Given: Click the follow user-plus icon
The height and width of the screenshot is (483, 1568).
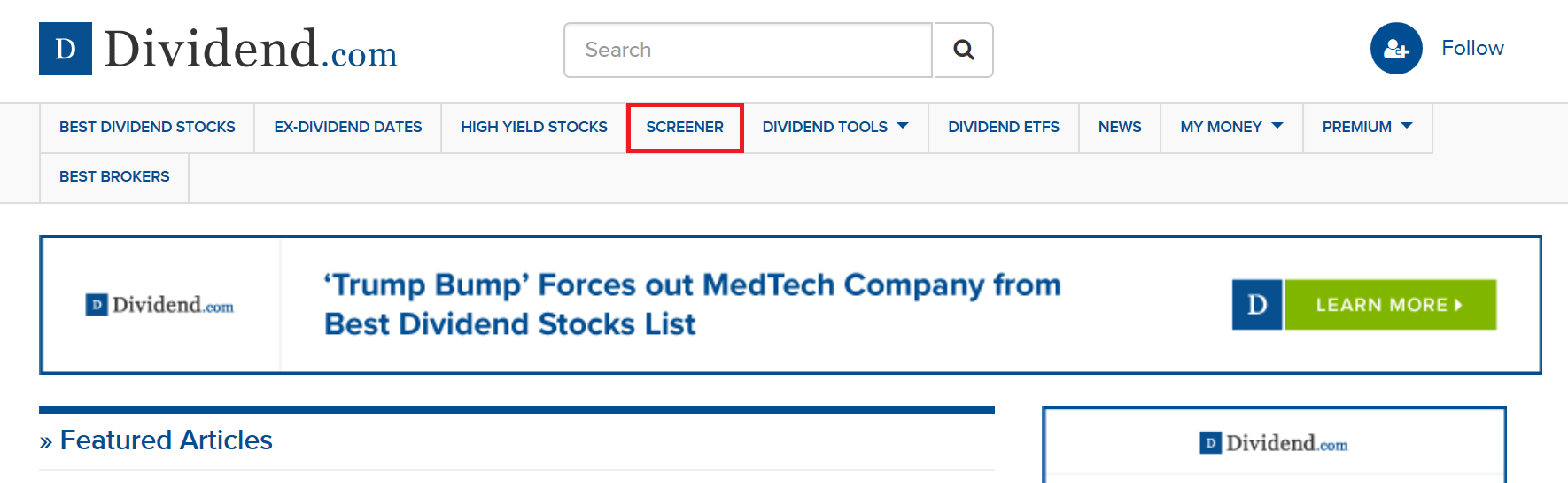Looking at the screenshot, I should click(x=1395, y=49).
